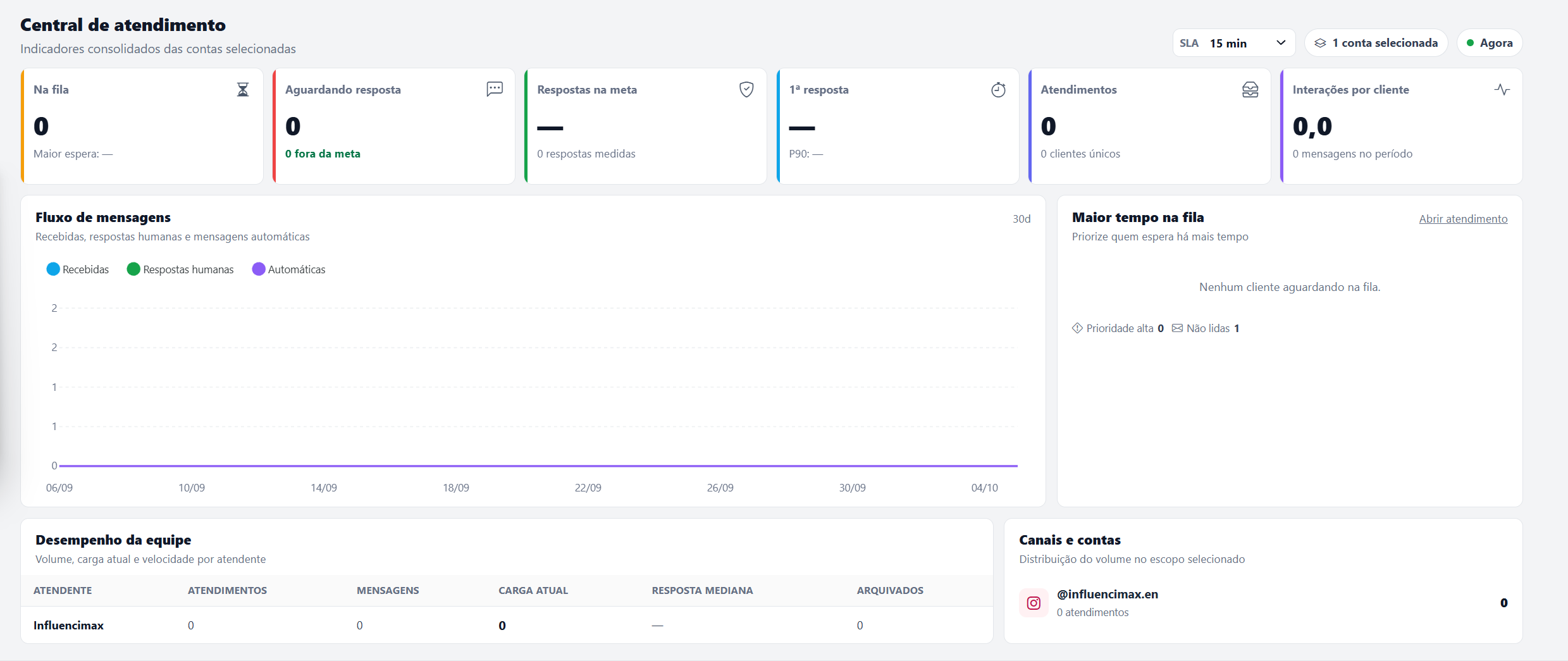Open the 1 conta selecionada selector
Screen dimensions: 1568x661
pos(1376,43)
